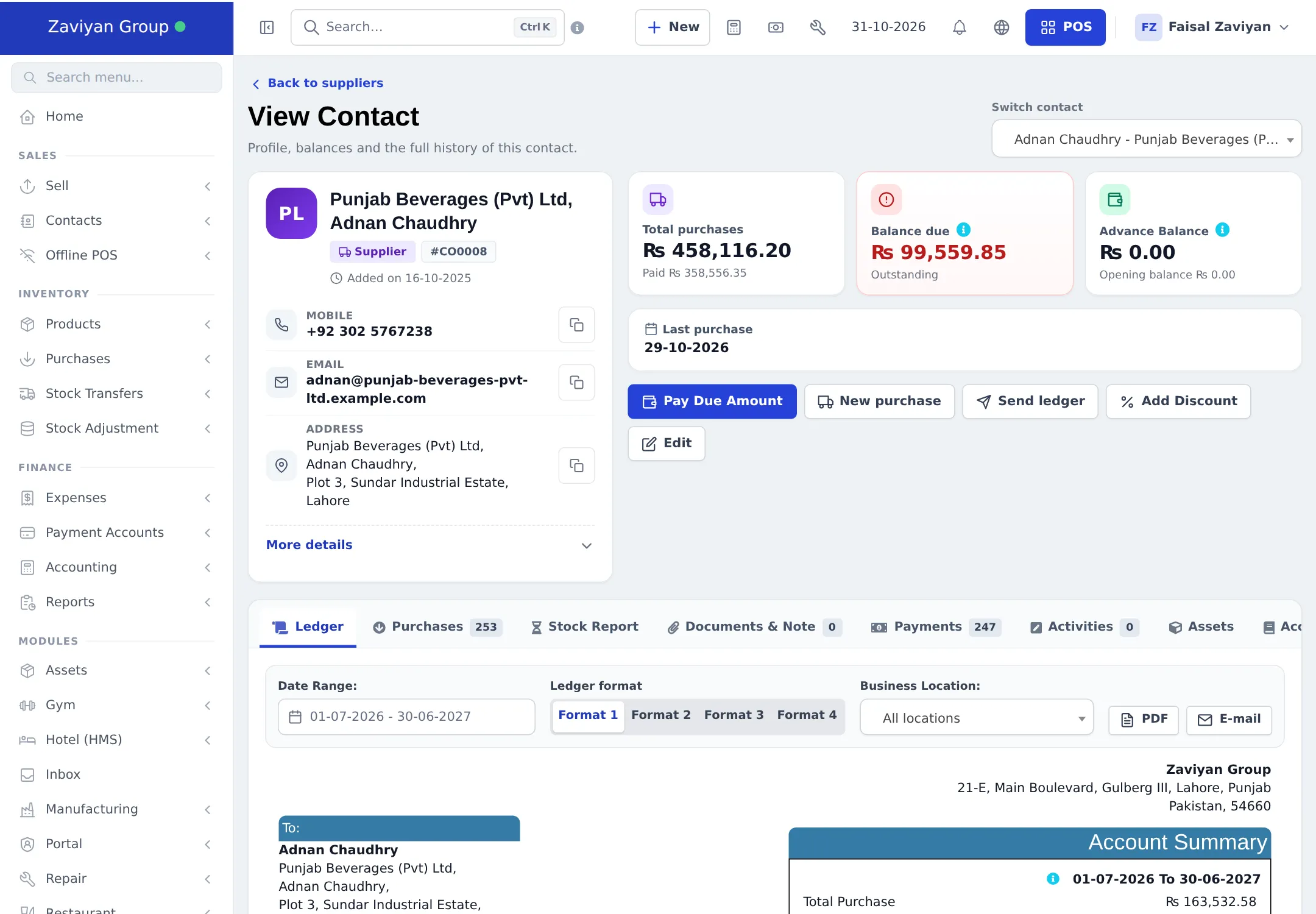Switch to the Ledger tab
This screenshot has width=1316, height=914.
308,627
